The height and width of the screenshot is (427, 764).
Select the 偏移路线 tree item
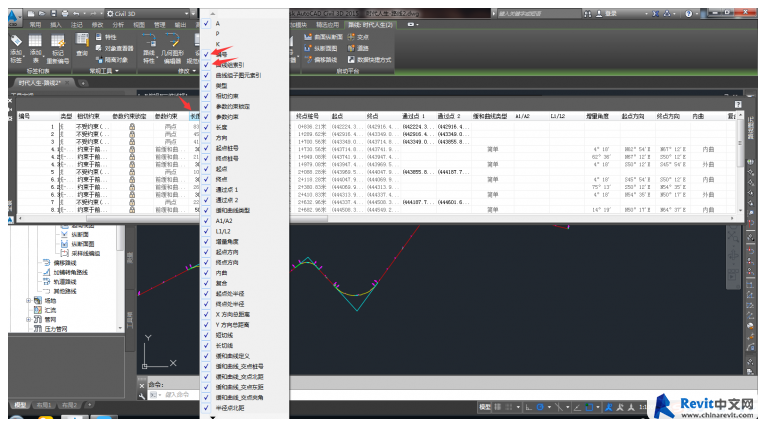coord(64,263)
